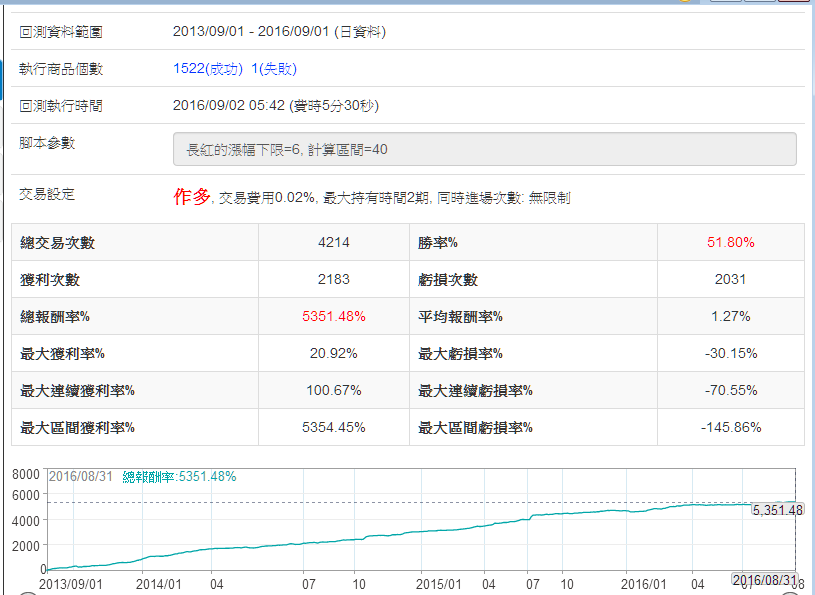815x595 pixels.
Task: Click the 腳本參數 script parameters field
Action: tap(484, 150)
